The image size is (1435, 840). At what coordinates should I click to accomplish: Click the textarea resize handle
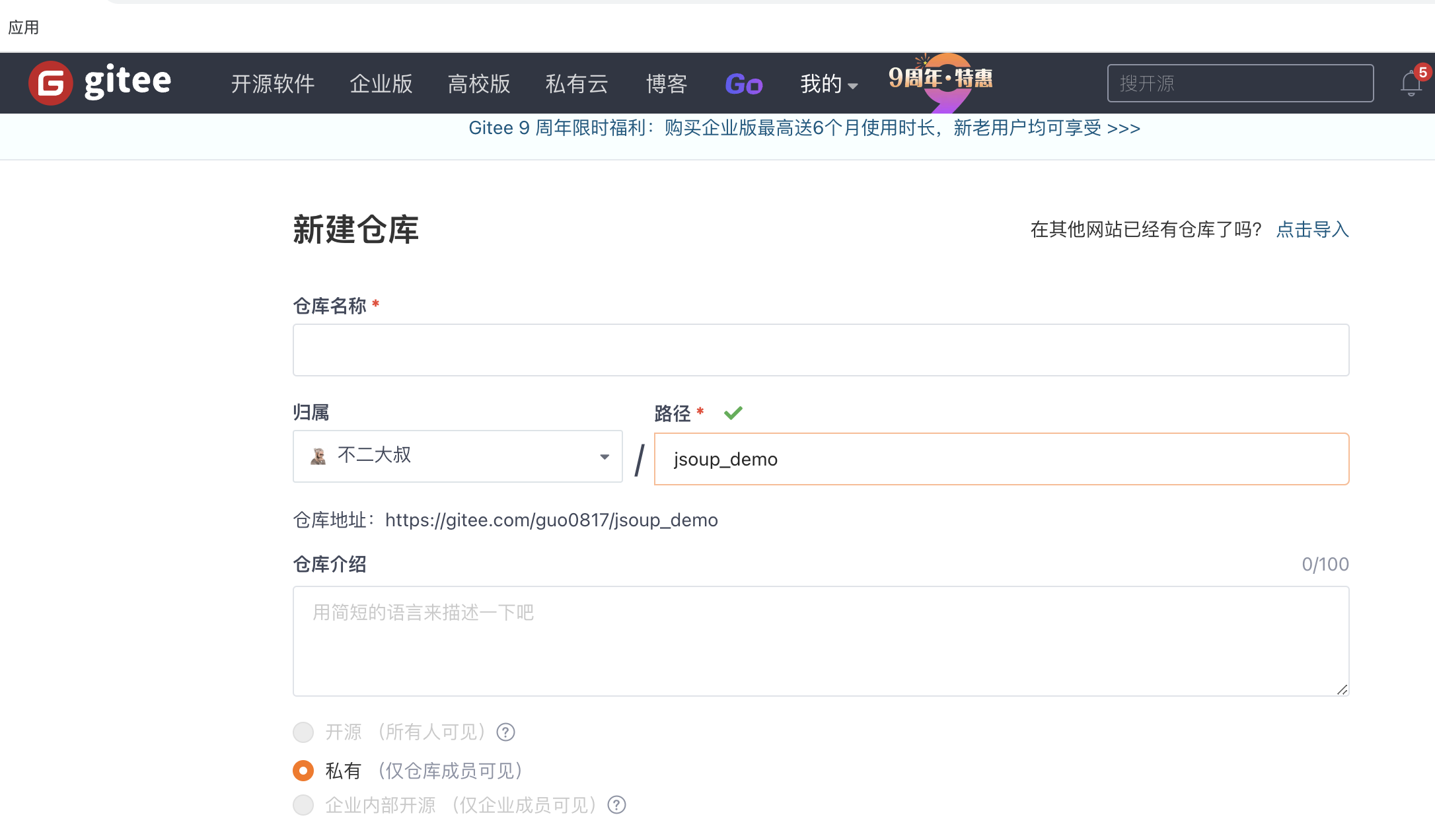pyautogui.click(x=1342, y=689)
